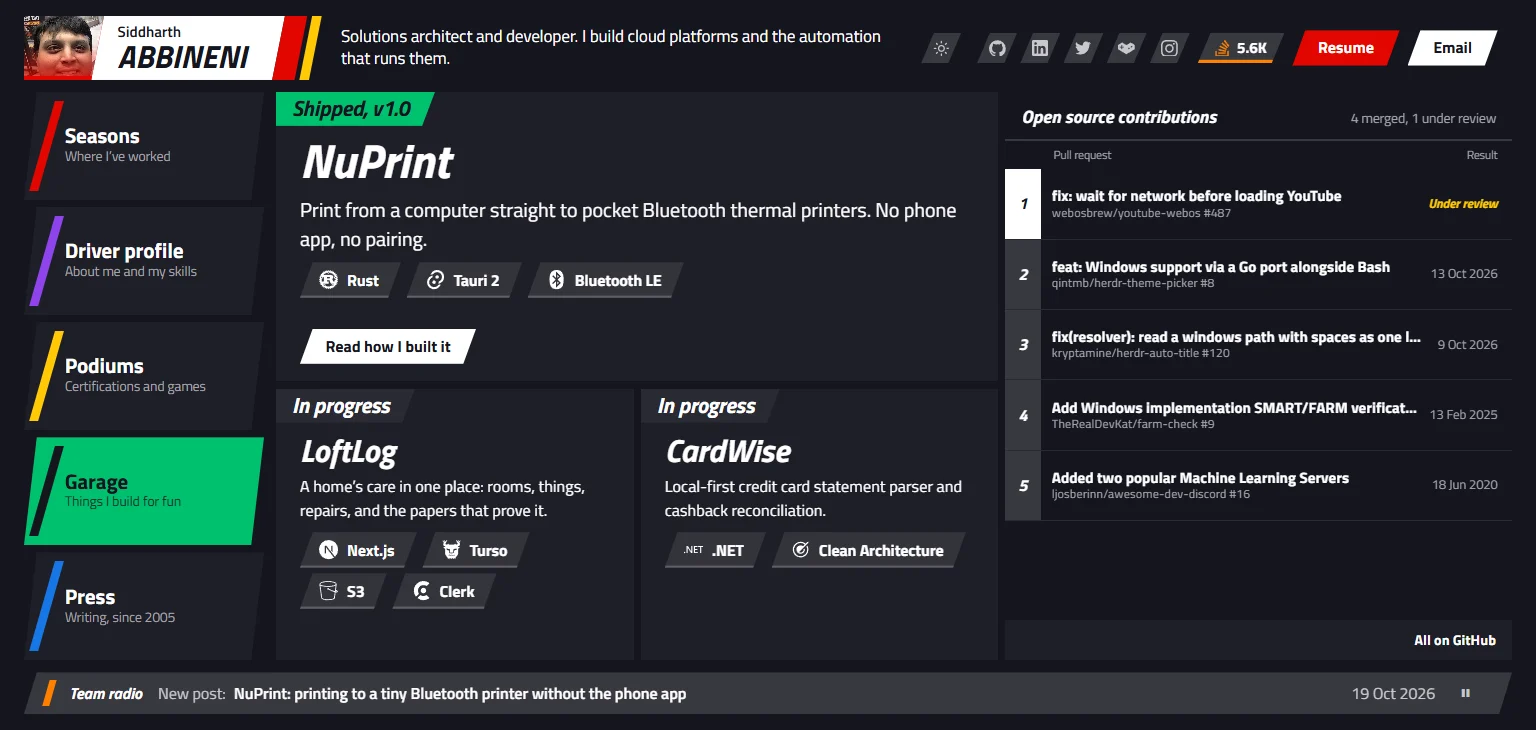The height and width of the screenshot is (730, 1536).
Task: Click the Team radio label
Action: [x=106, y=693]
